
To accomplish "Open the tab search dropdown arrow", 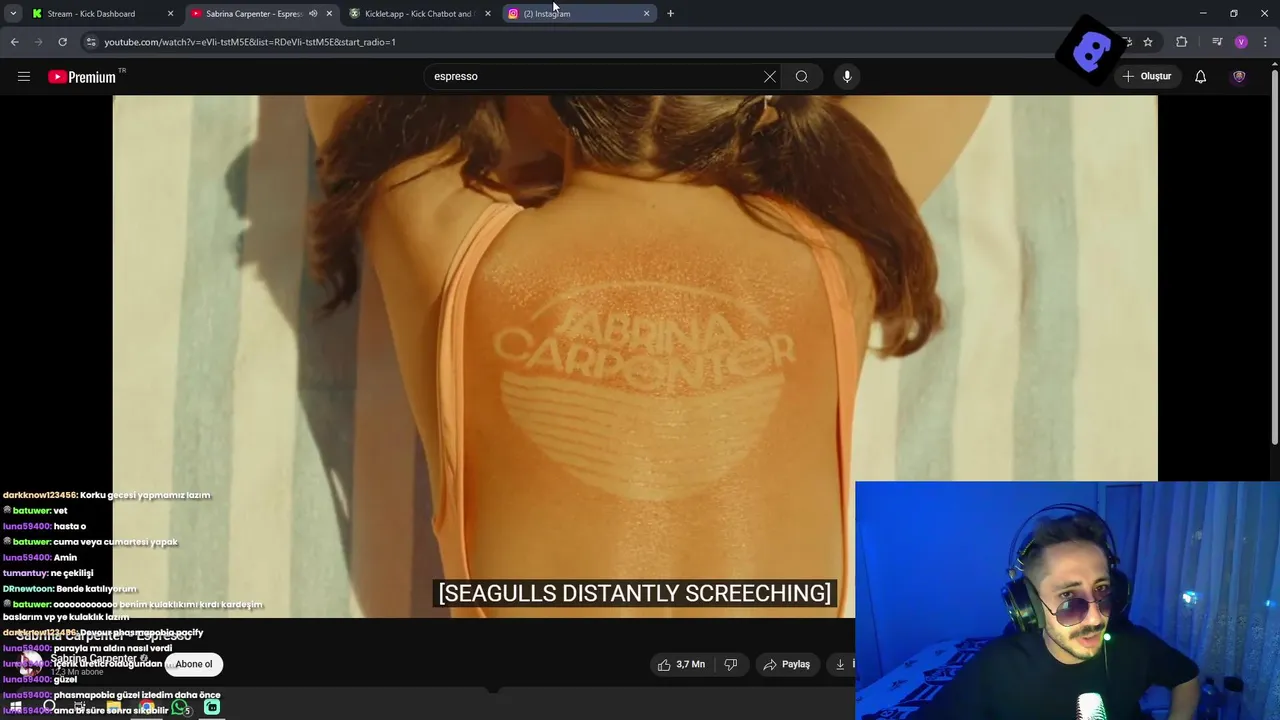I will pos(13,14).
